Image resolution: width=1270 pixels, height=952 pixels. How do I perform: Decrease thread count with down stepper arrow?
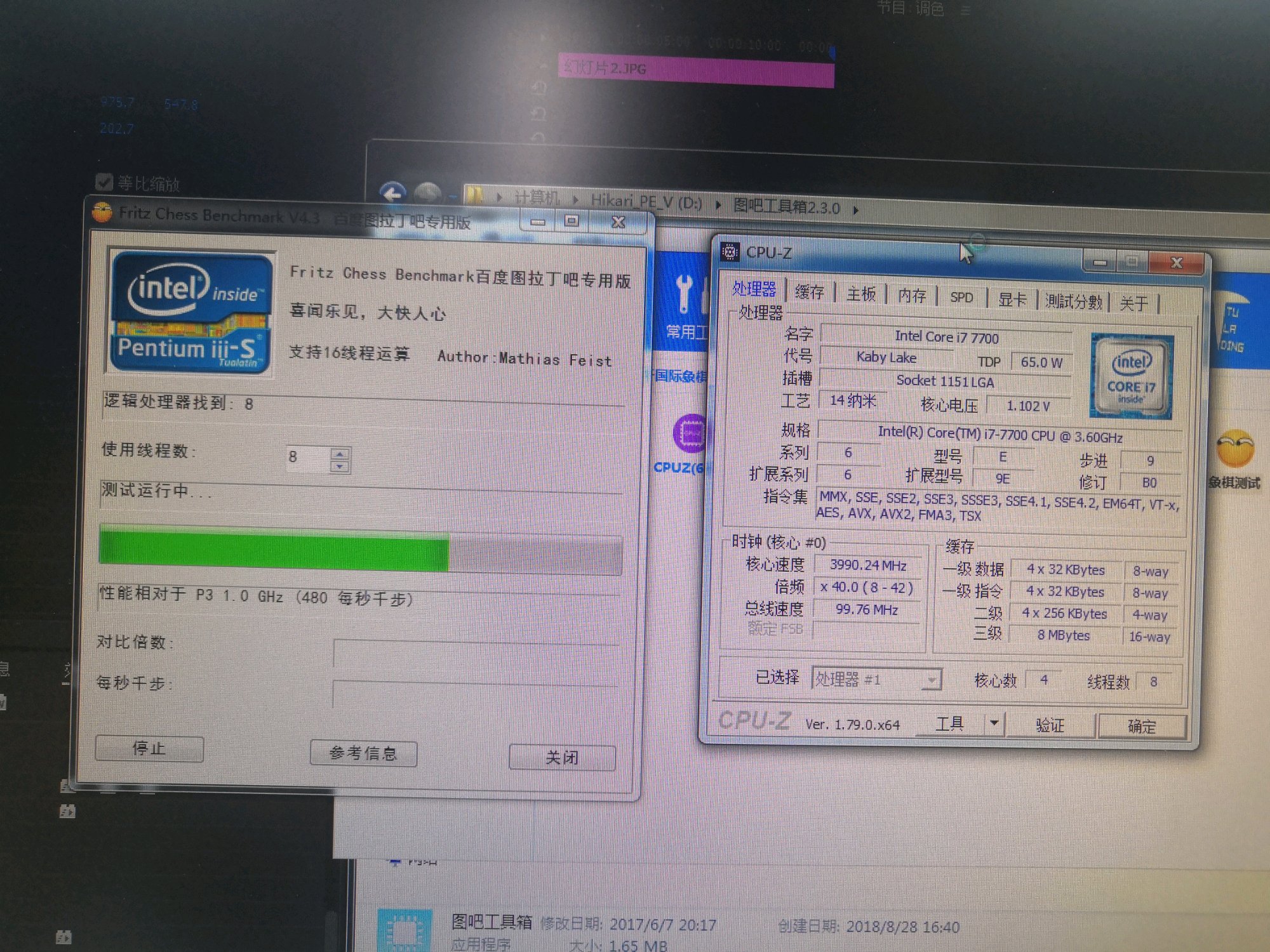coord(340,466)
